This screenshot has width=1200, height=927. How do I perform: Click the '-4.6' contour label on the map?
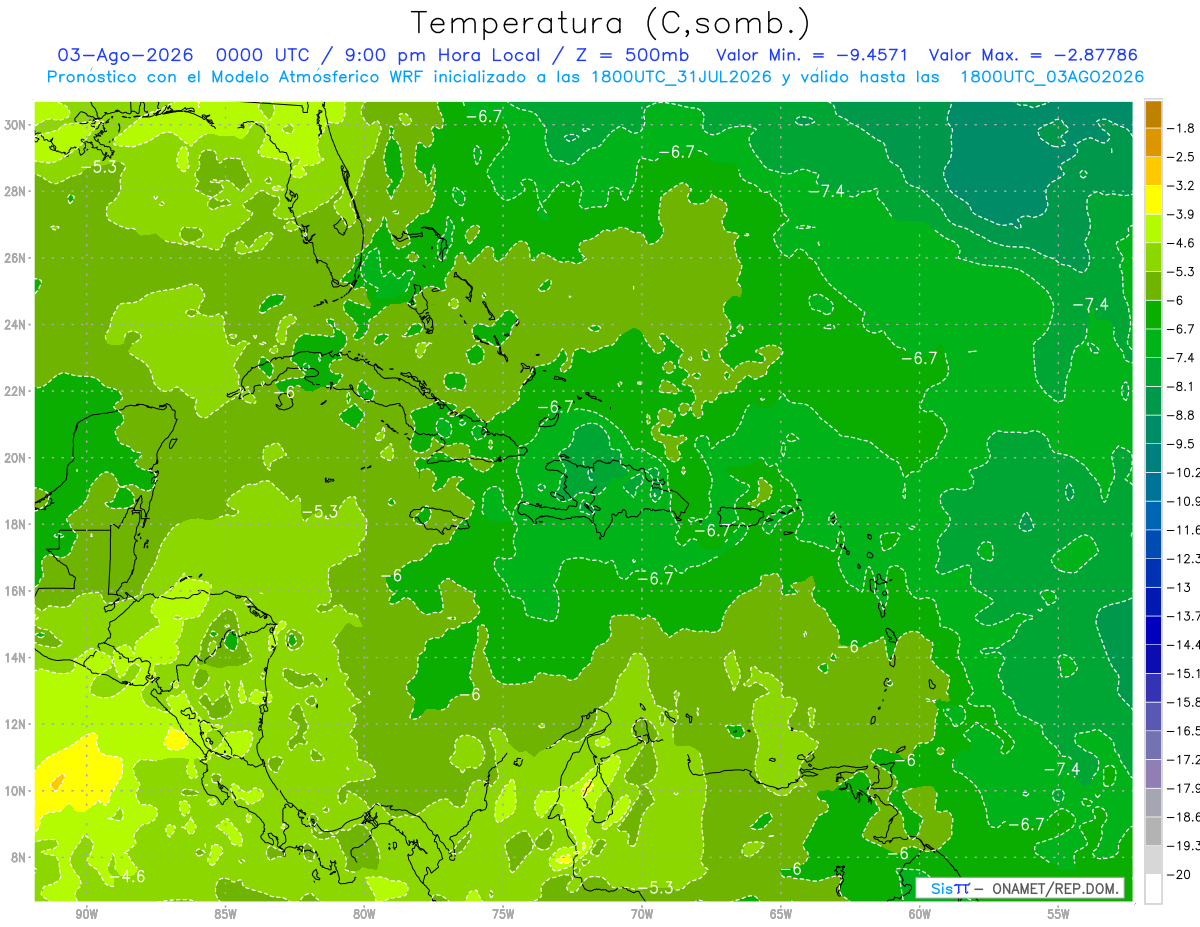127,877
